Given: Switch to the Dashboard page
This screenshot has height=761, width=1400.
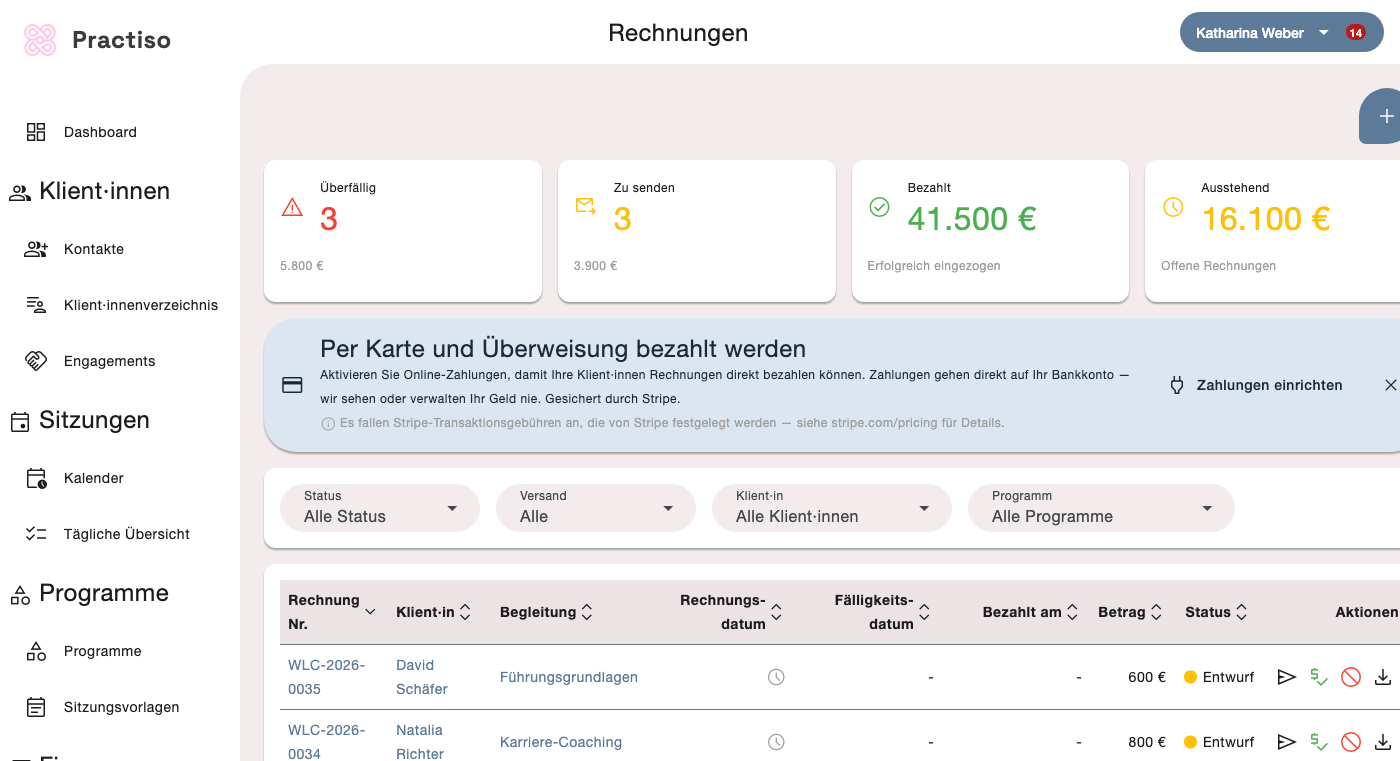Looking at the screenshot, I should coord(100,131).
